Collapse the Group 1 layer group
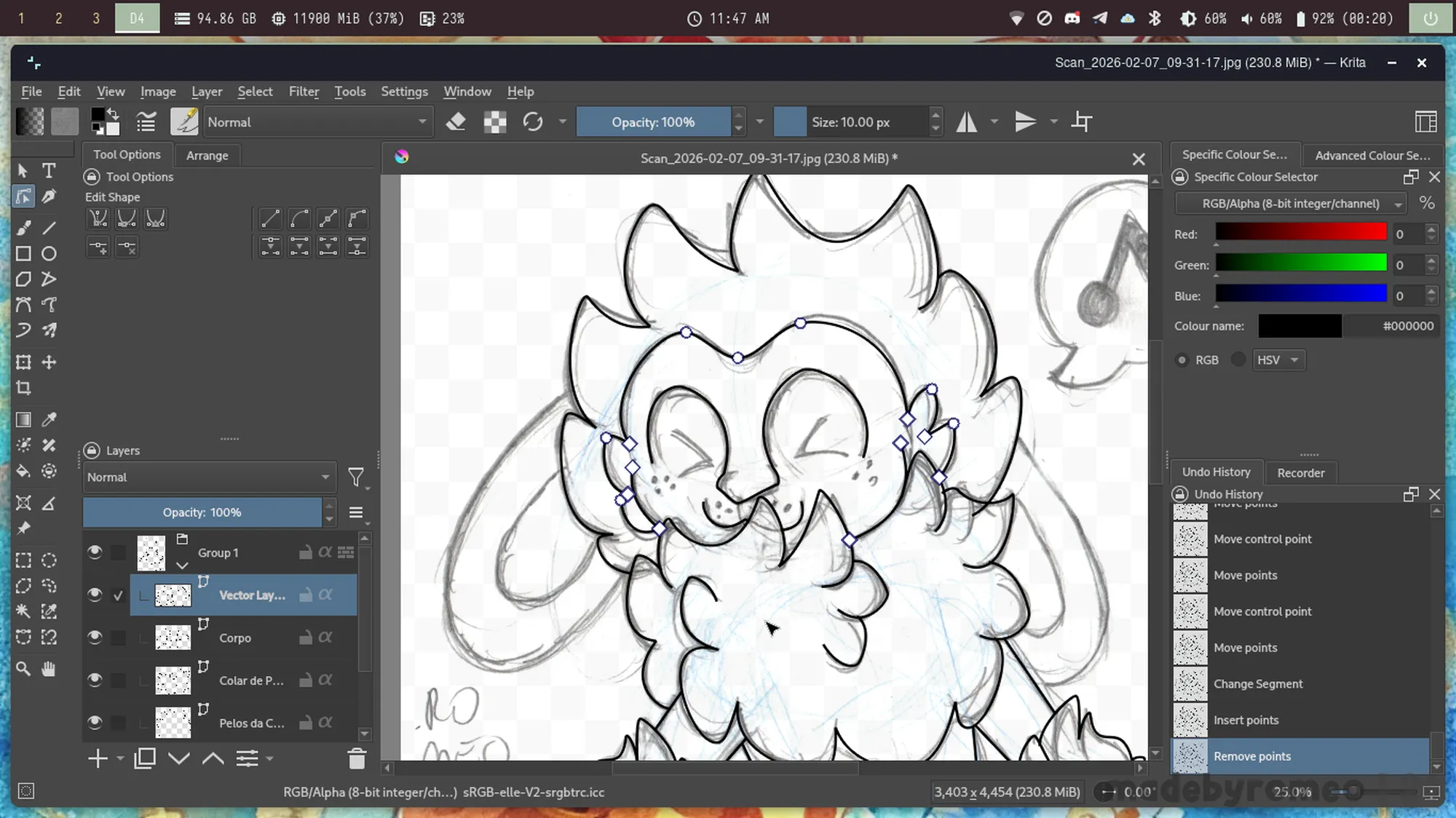The height and width of the screenshot is (818, 1456). [x=182, y=565]
